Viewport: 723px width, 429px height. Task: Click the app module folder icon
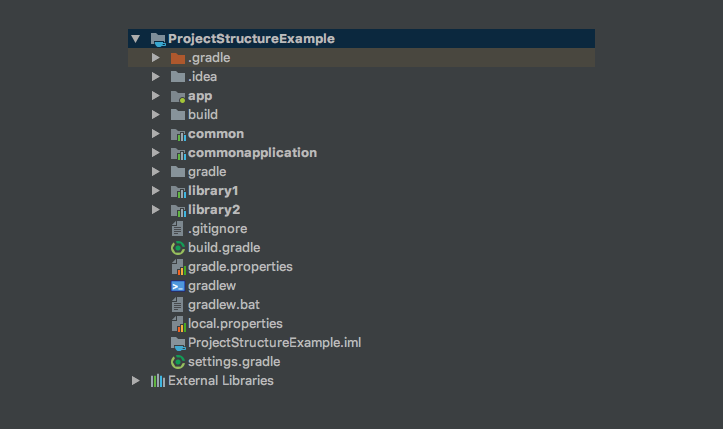pyautogui.click(x=178, y=96)
